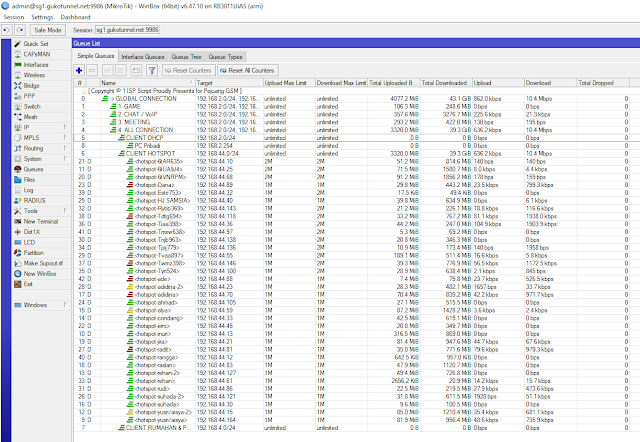Image resolution: width=640 pixels, height=442 pixels.
Task: Click Reset All Counters button
Action: 247,71
